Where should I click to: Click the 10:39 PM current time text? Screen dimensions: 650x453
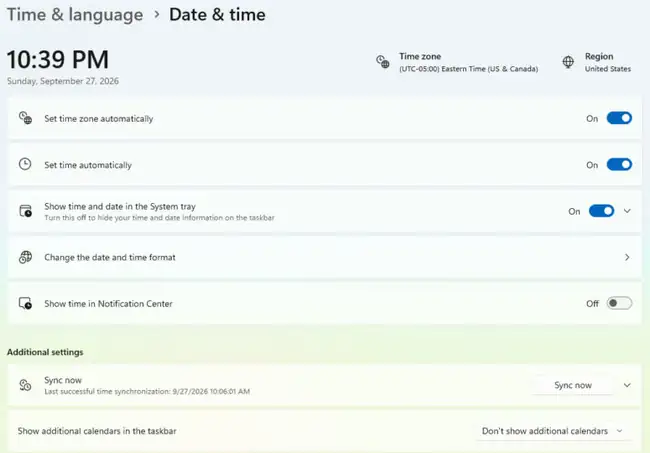click(x=58, y=59)
